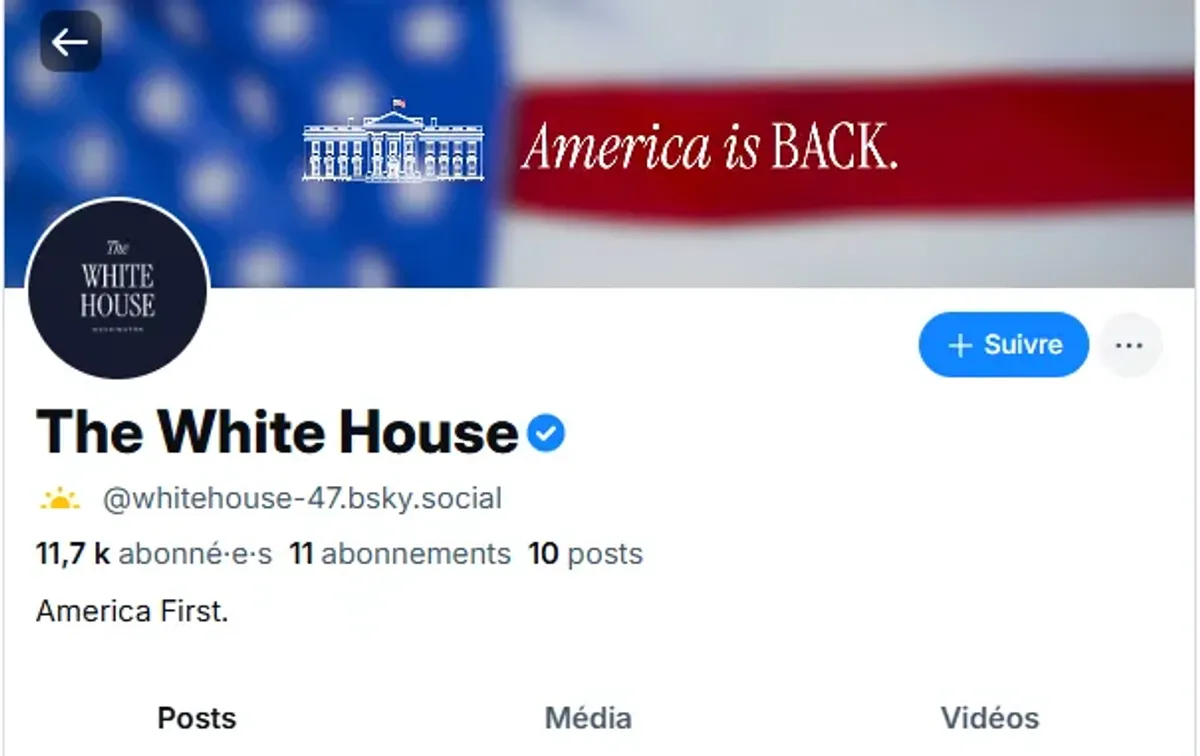1200x756 pixels.
Task: Click the "America First." bio text
Action: pos(133,611)
